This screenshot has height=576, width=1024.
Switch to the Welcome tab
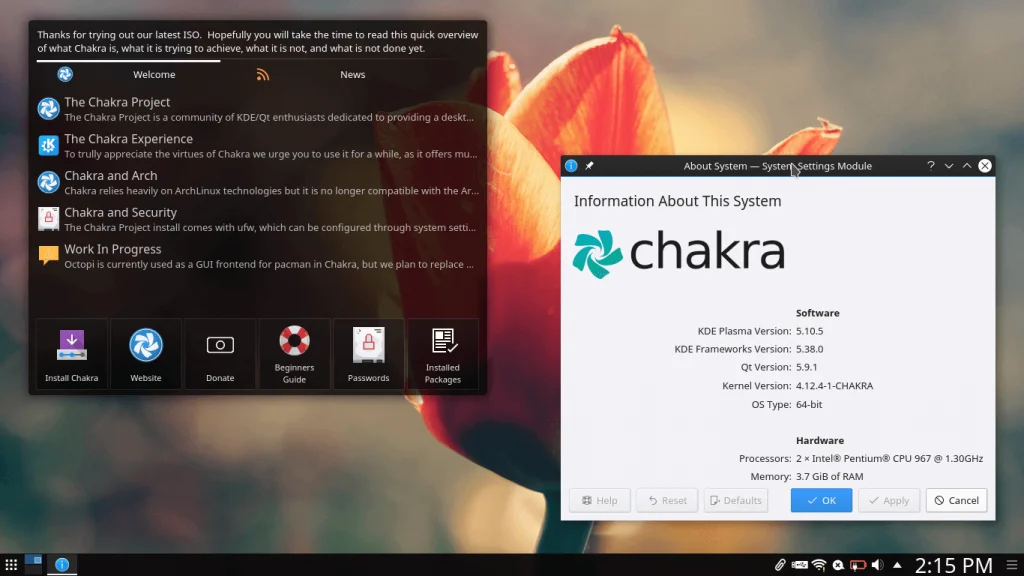[154, 74]
